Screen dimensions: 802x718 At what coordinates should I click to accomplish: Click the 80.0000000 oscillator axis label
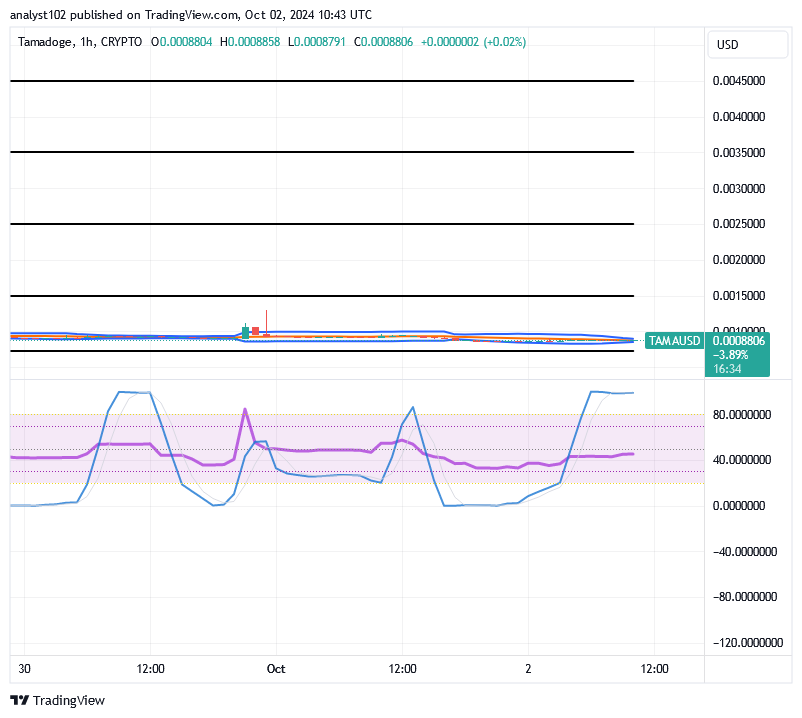pos(745,414)
